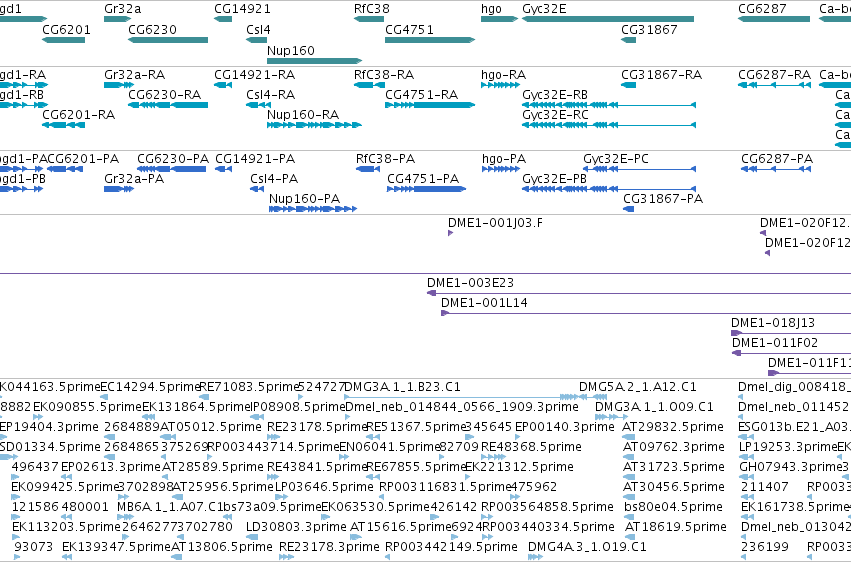Click the CG6287-RA transcript label
The height and width of the screenshot is (562, 851).
774,74
